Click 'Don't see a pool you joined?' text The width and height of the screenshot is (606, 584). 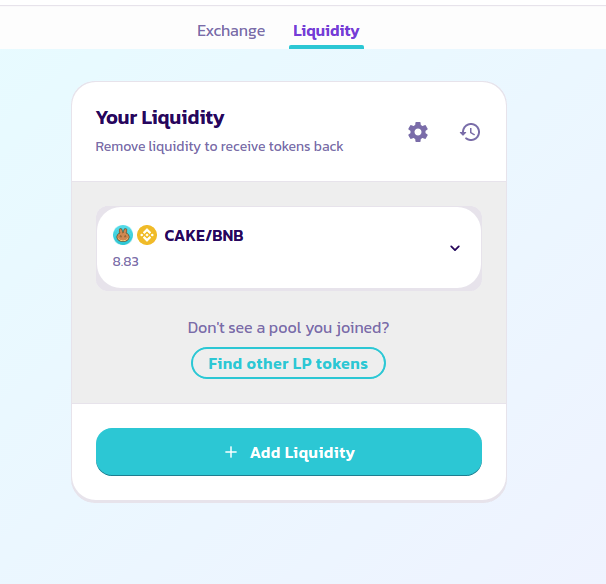[288, 328]
